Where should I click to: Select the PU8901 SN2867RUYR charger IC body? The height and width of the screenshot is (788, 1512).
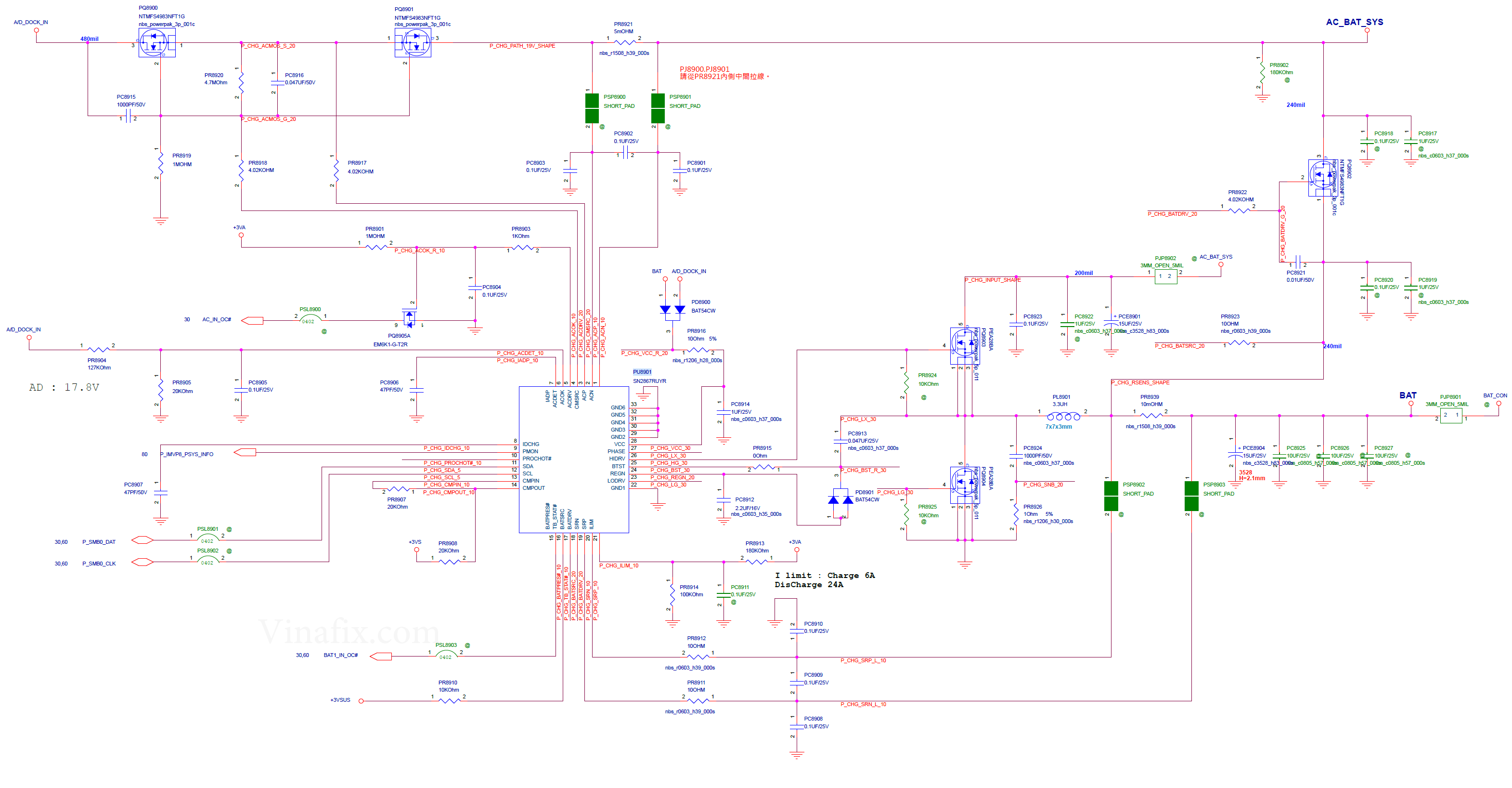(x=573, y=459)
